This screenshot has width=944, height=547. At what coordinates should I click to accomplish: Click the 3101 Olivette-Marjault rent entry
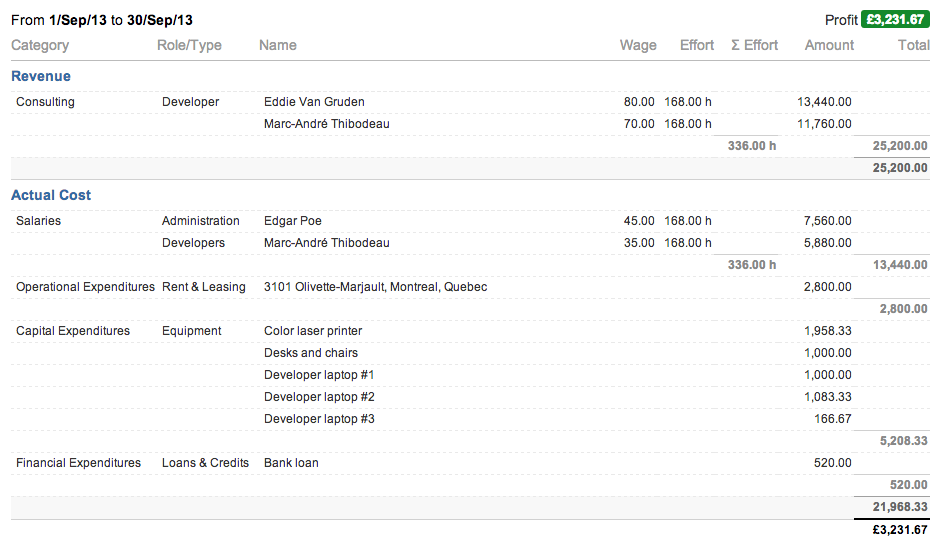pyautogui.click(x=375, y=287)
